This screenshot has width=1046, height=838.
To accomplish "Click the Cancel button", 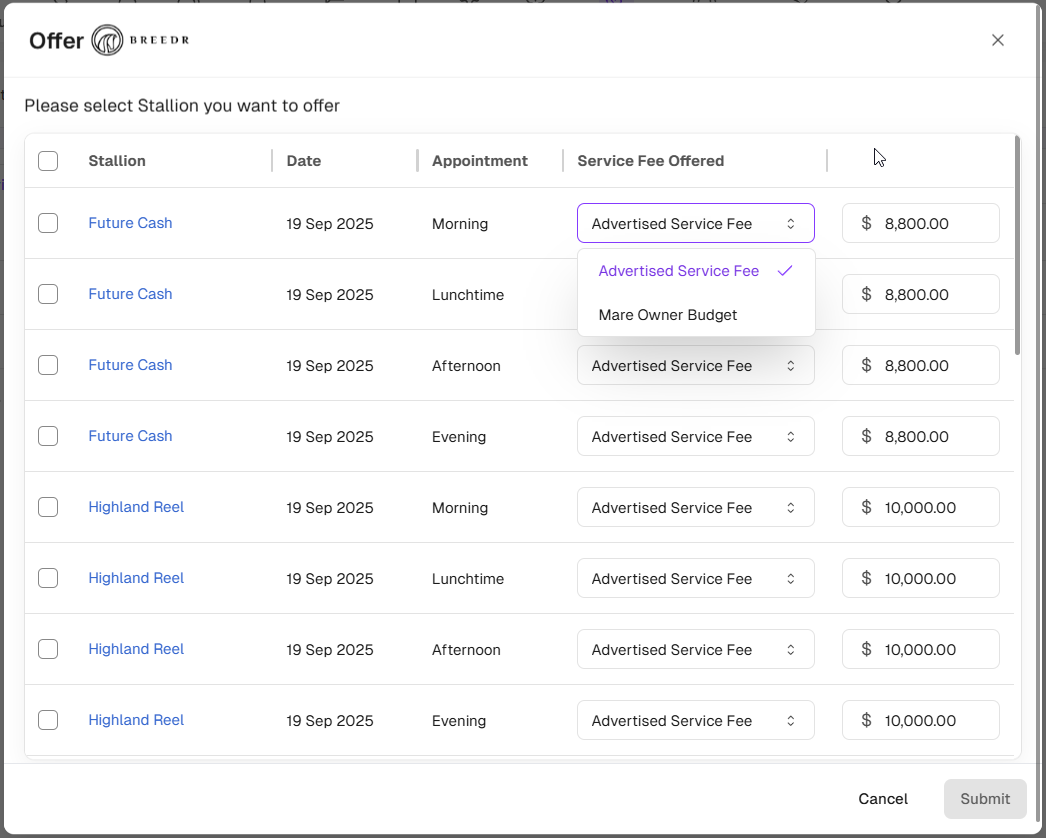I will point(883,799).
